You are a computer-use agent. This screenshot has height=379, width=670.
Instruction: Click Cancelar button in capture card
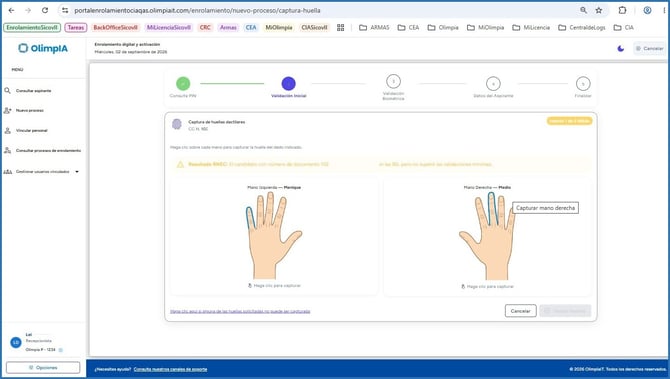[x=520, y=311]
